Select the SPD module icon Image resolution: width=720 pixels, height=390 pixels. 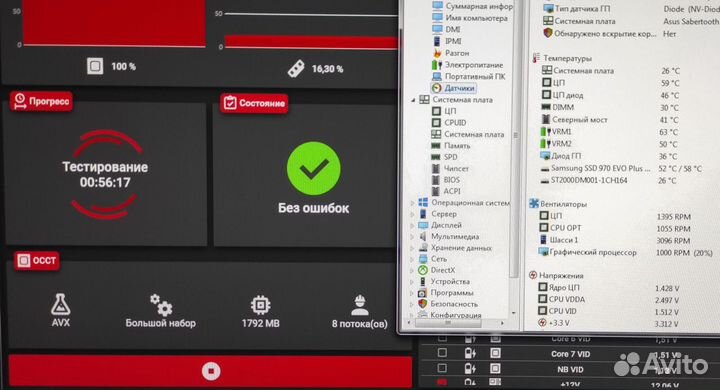tap(436, 157)
